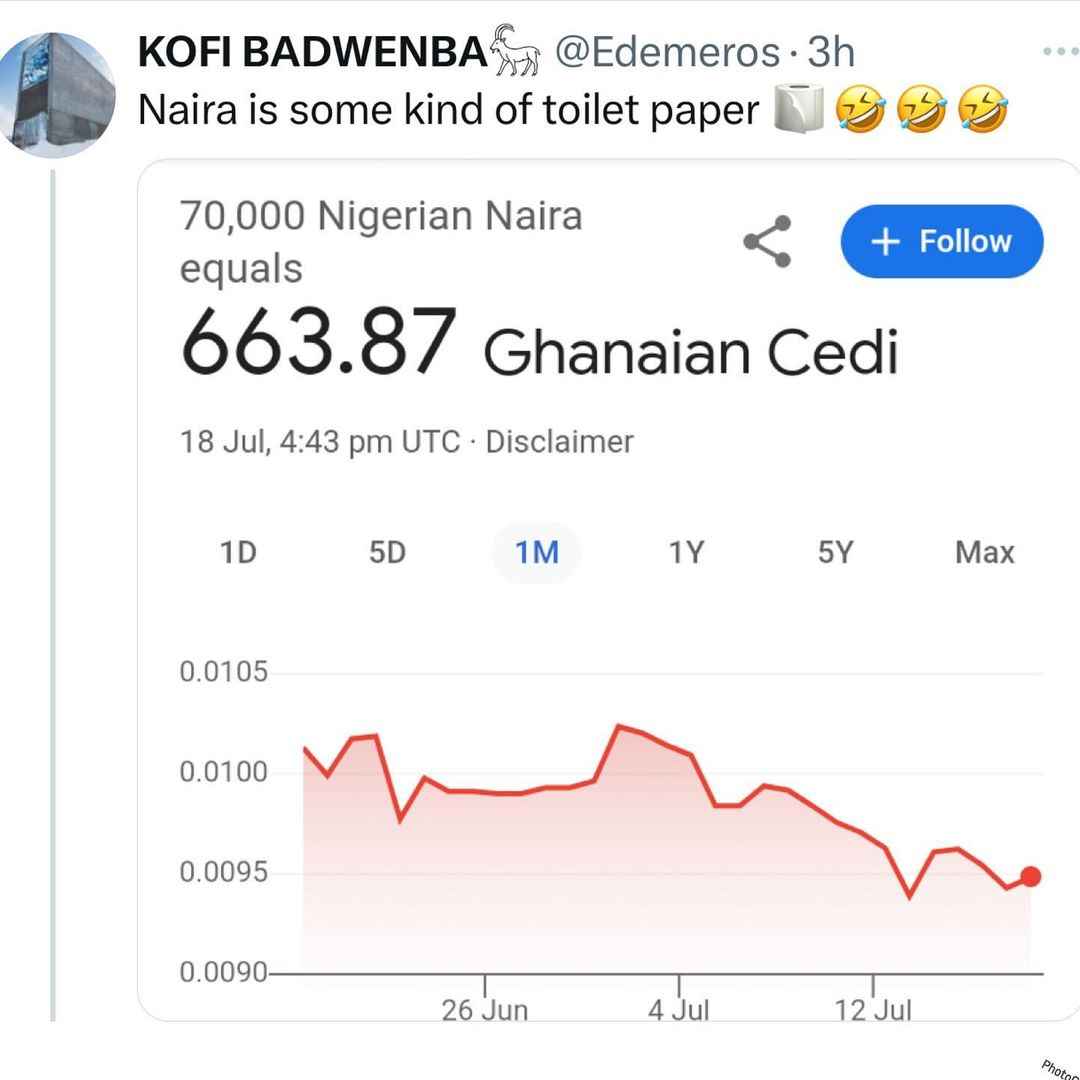
Task: Open the @Edemeros handle link
Action: tap(667, 52)
